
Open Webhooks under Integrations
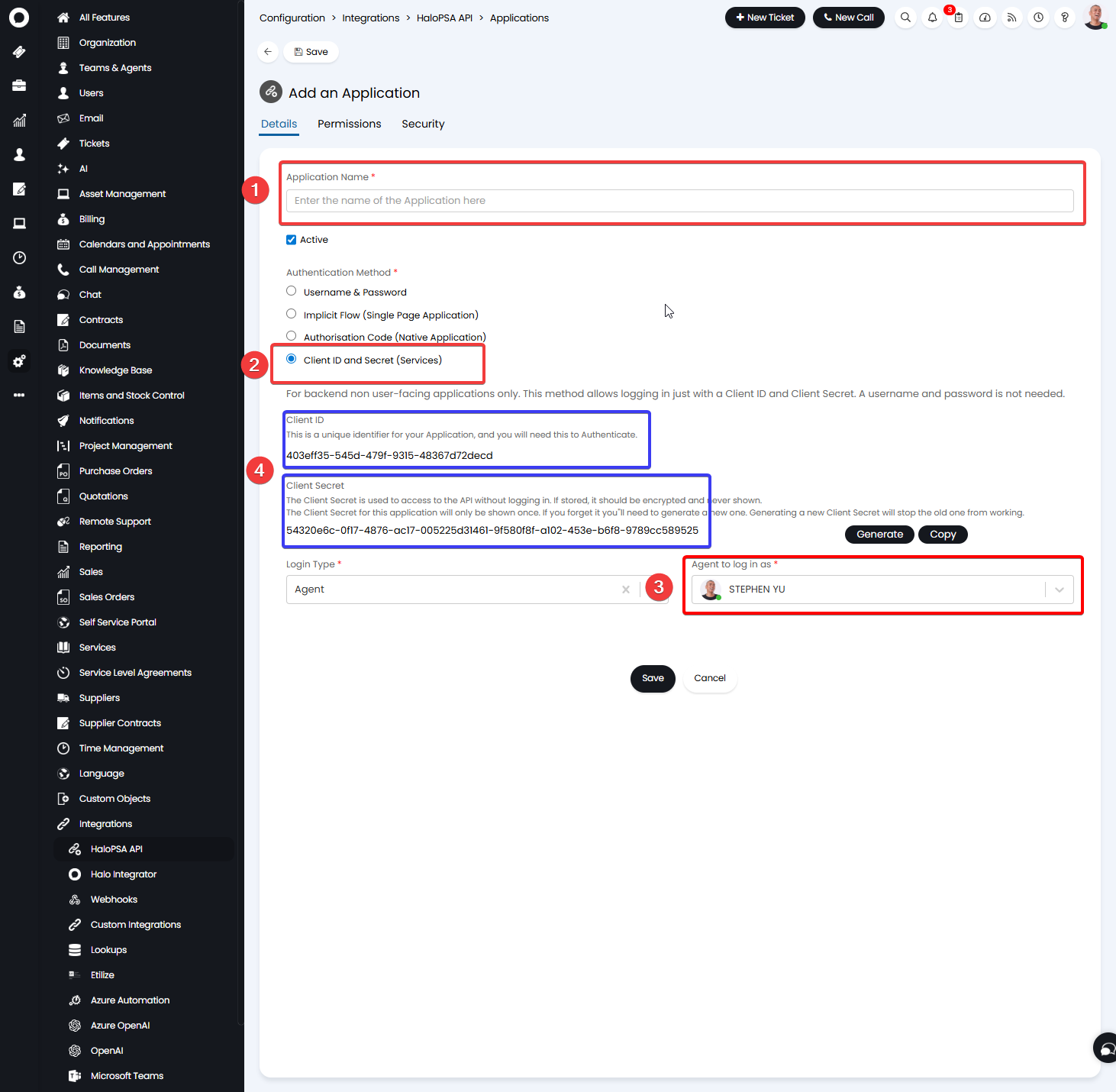click(x=114, y=900)
